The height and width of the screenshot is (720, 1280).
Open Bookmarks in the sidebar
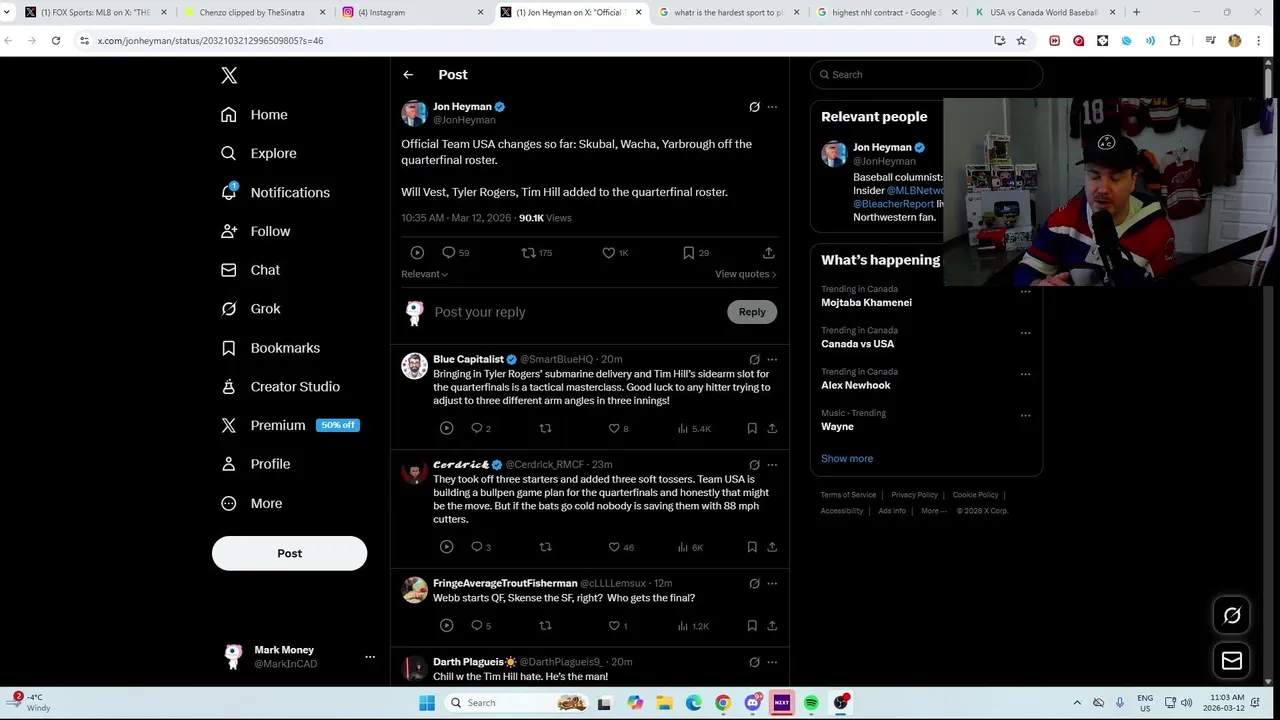(271, 348)
